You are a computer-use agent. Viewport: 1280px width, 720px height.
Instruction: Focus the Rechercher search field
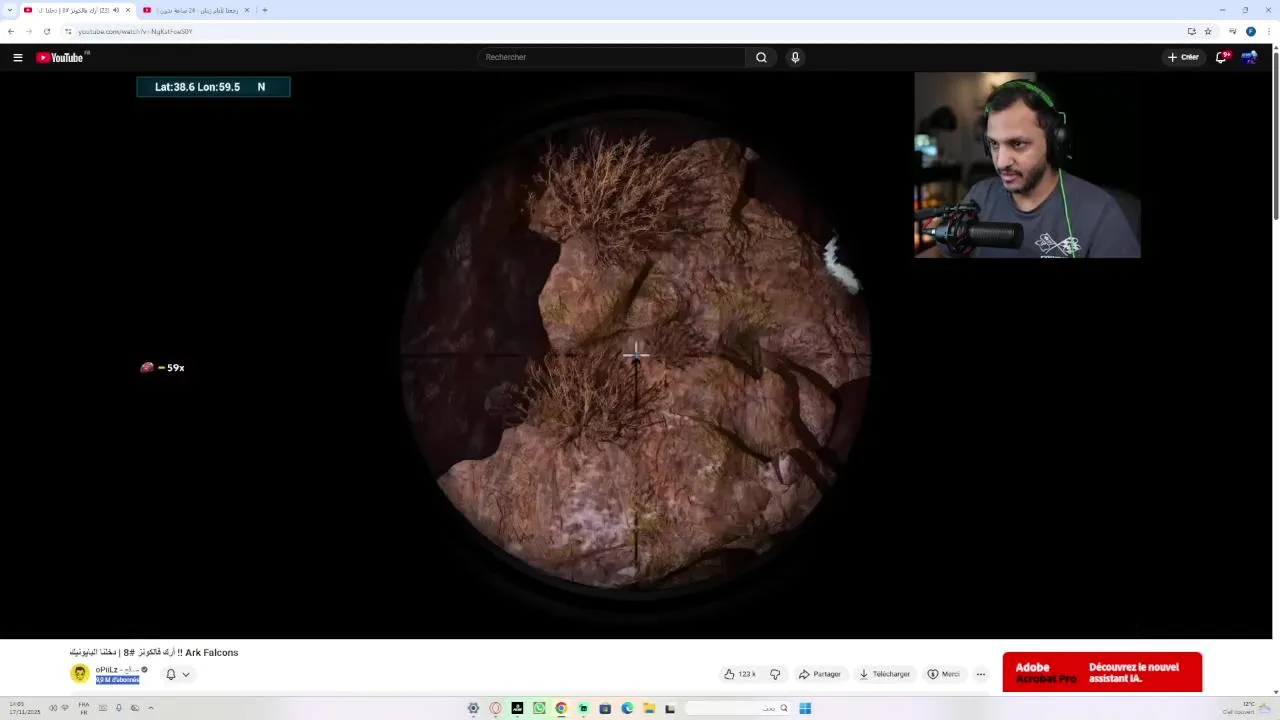click(x=612, y=57)
